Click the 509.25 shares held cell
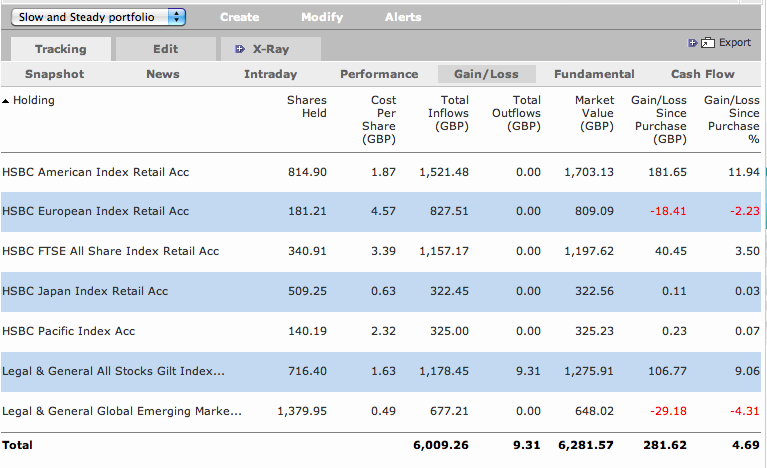The width and height of the screenshot is (767, 468). (x=307, y=291)
